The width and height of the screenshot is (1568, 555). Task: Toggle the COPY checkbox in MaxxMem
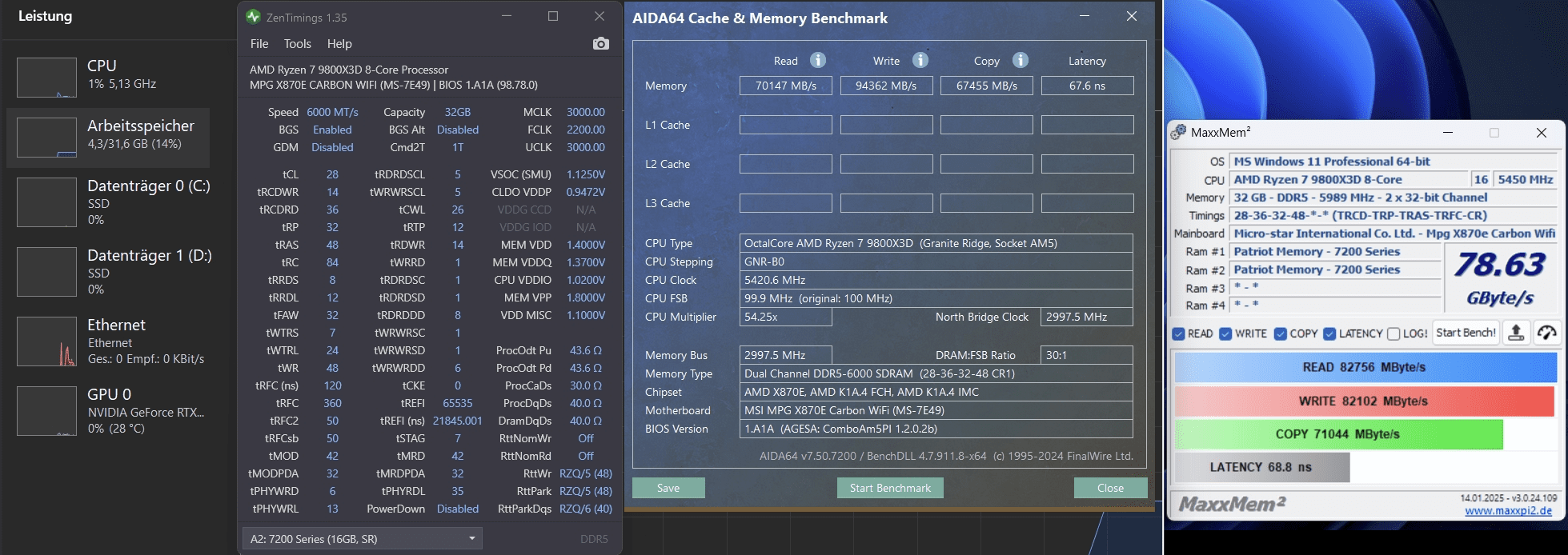1281,333
